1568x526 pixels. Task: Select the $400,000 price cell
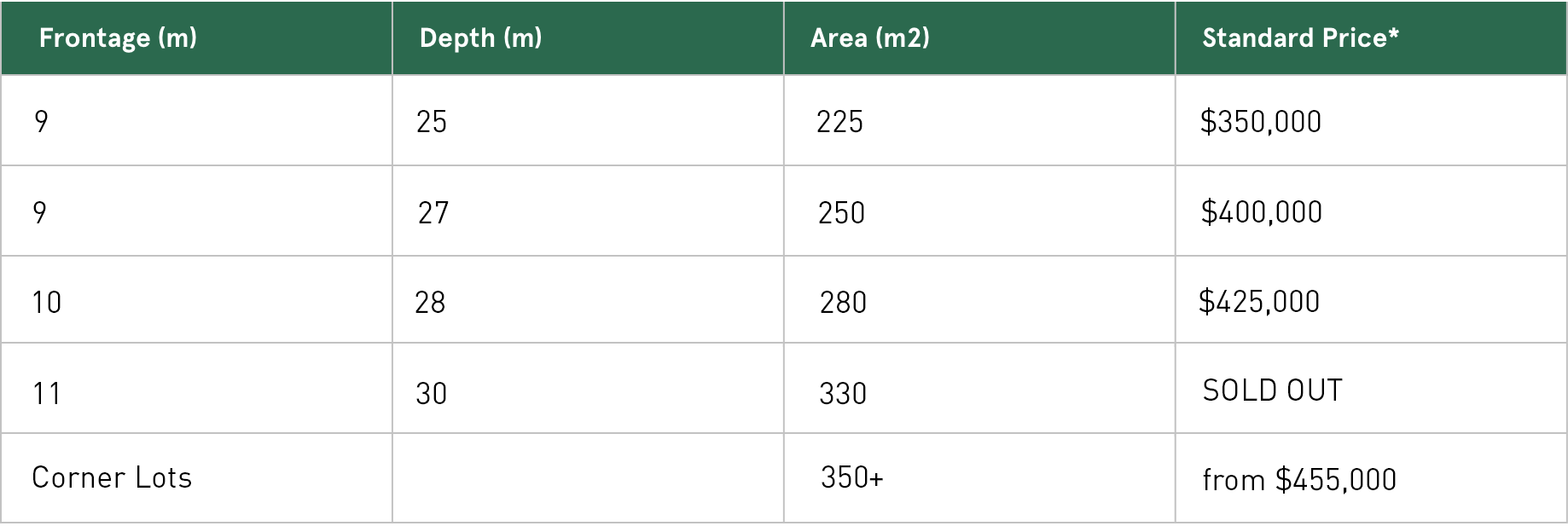[x=1261, y=212]
